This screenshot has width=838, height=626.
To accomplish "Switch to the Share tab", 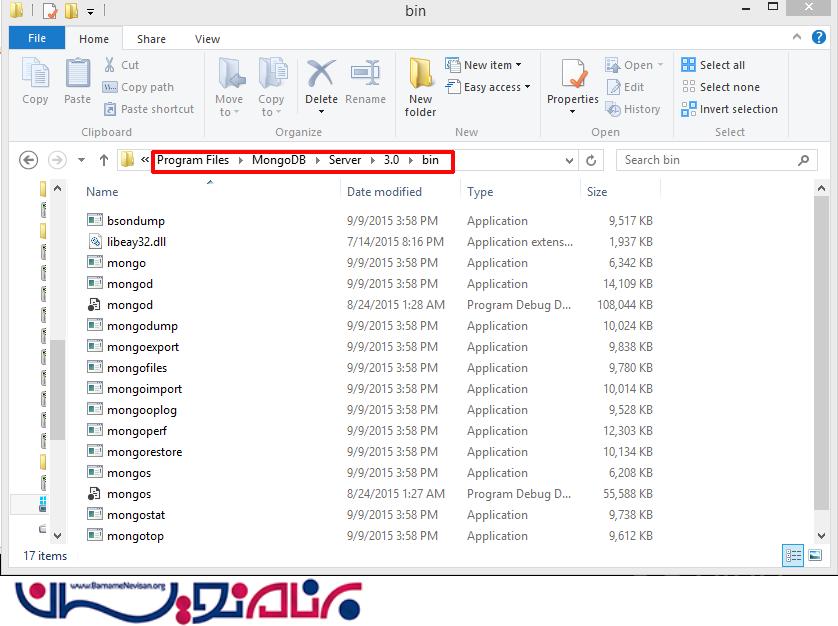I will pos(151,39).
